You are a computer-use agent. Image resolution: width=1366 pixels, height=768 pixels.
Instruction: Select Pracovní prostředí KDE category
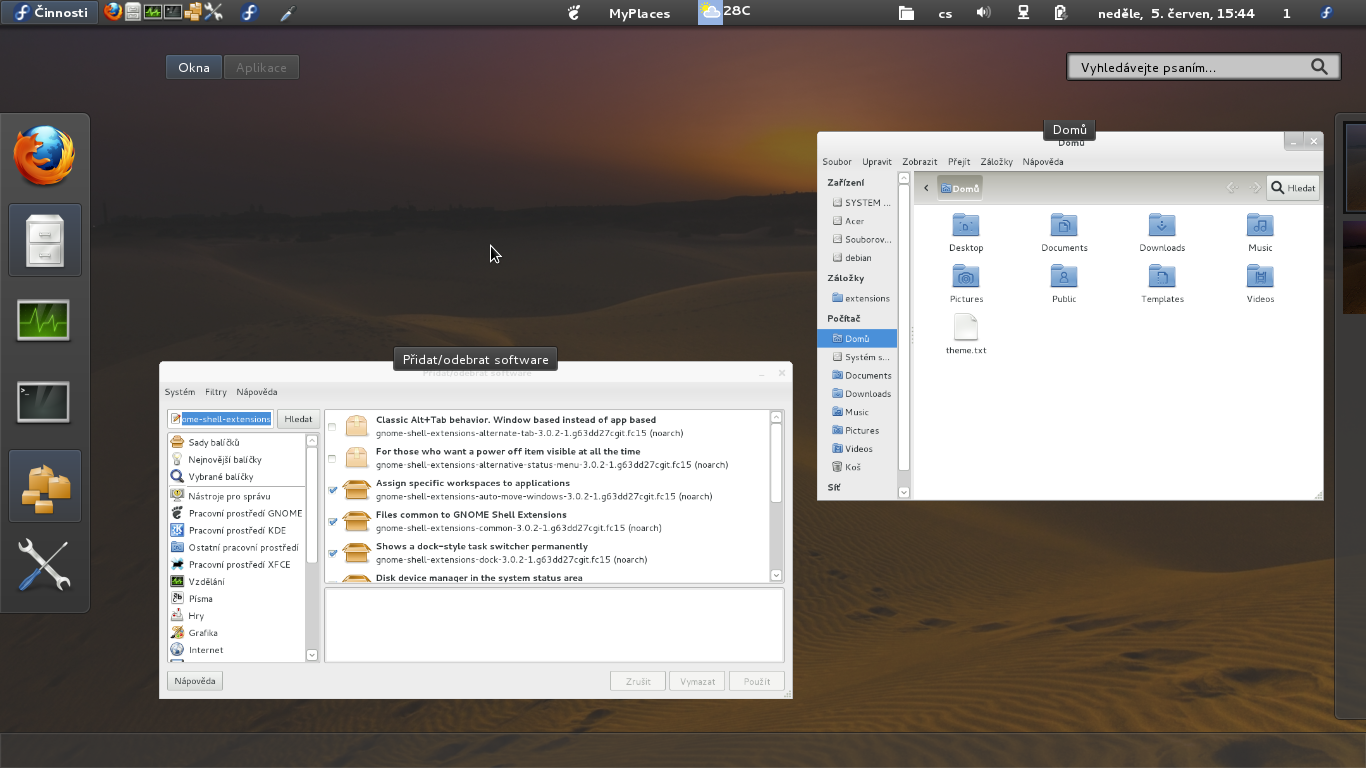[237, 530]
